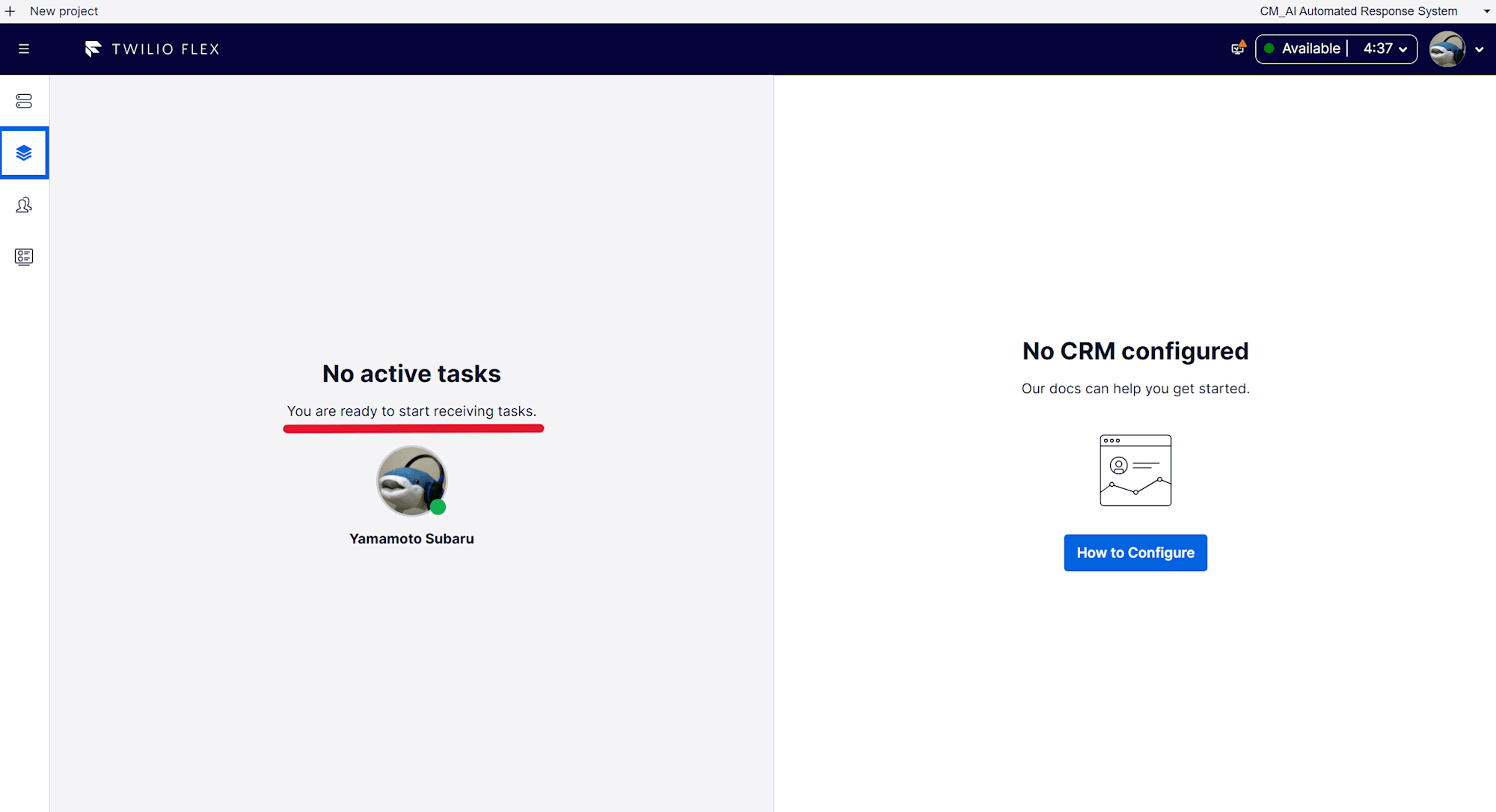Open the Available activity status dropdown
Image resolution: width=1496 pixels, height=812 pixels.
(1310, 49)
